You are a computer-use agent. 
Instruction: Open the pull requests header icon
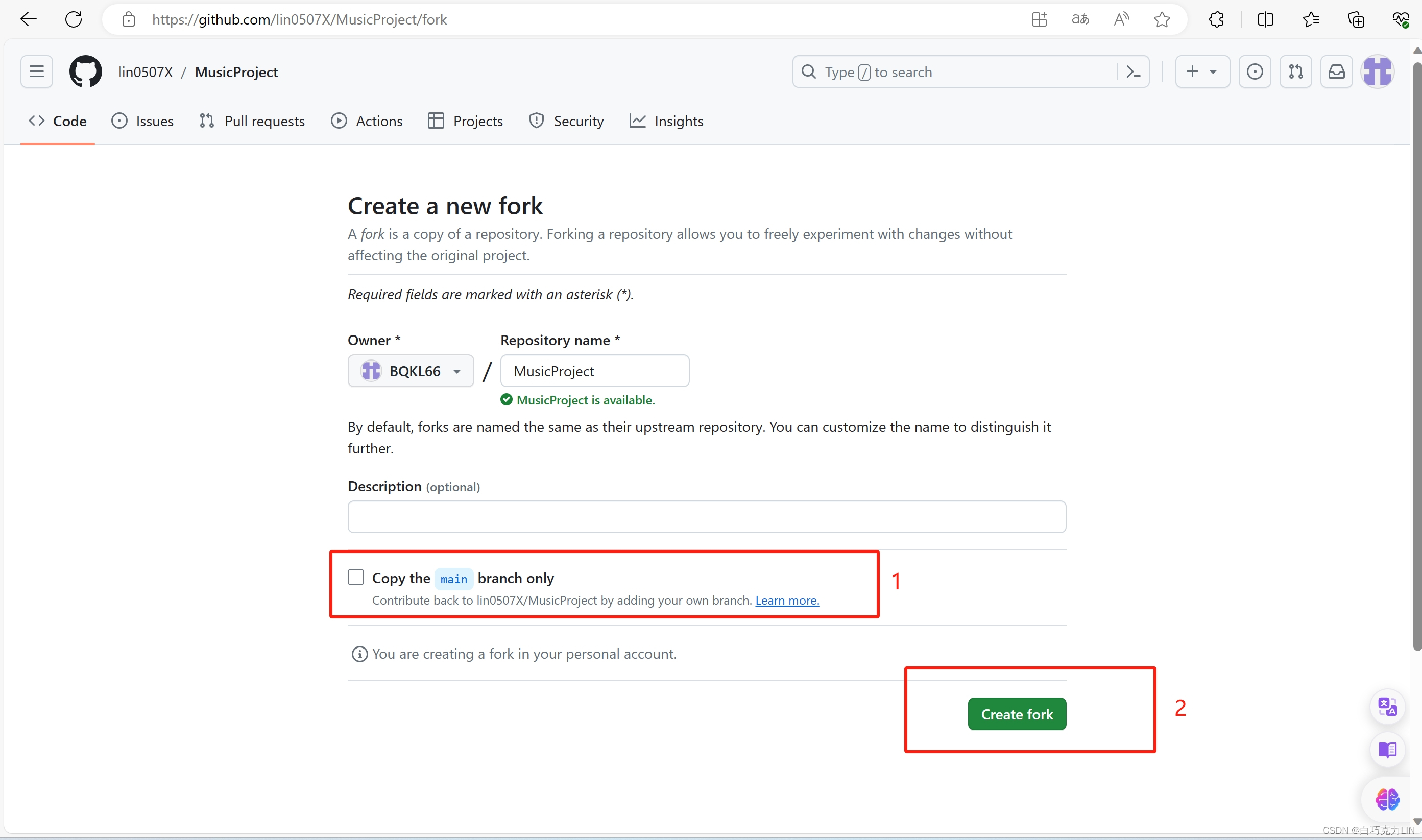1295,71
